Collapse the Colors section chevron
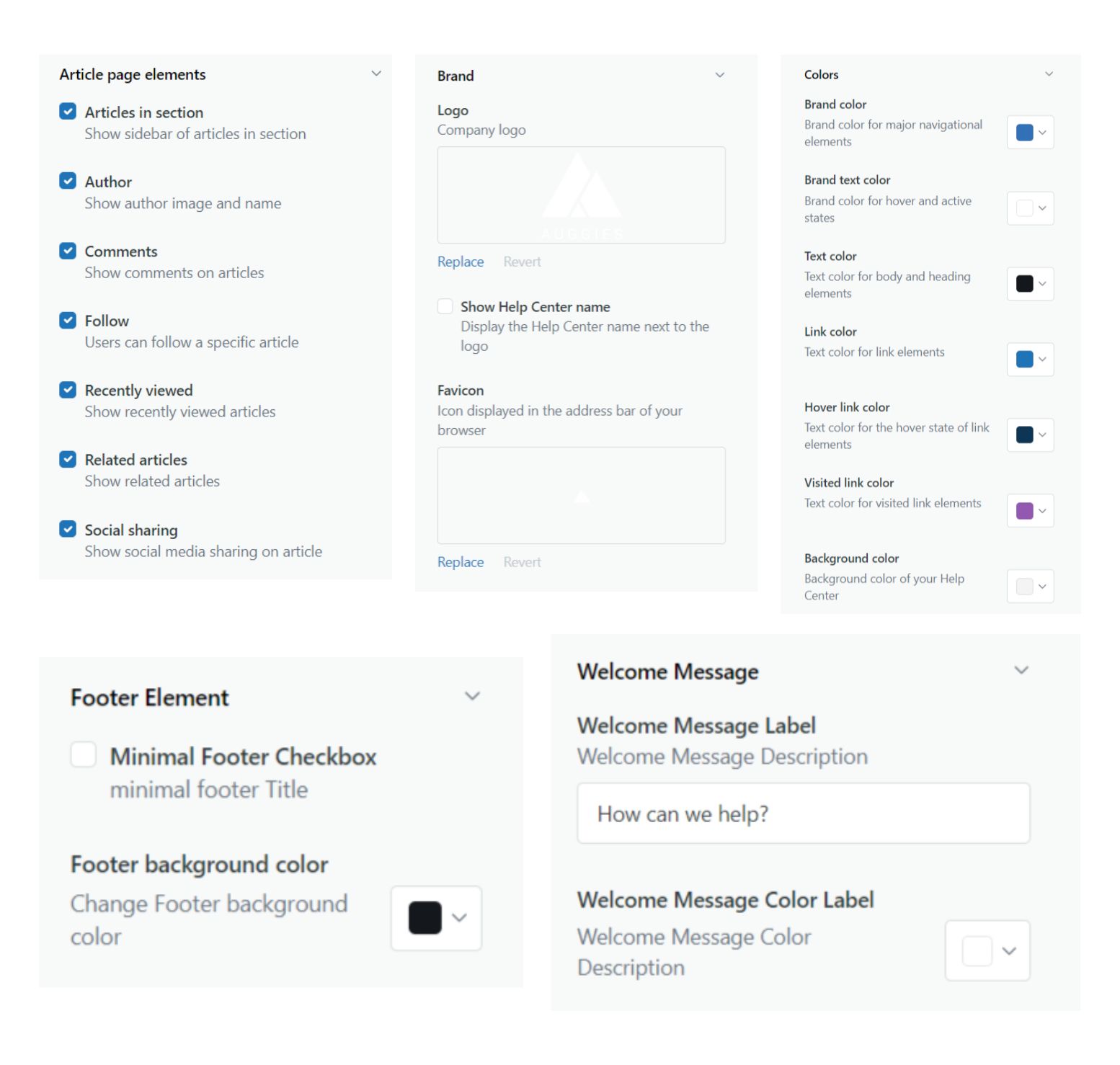 click(x=1049, y=73)
